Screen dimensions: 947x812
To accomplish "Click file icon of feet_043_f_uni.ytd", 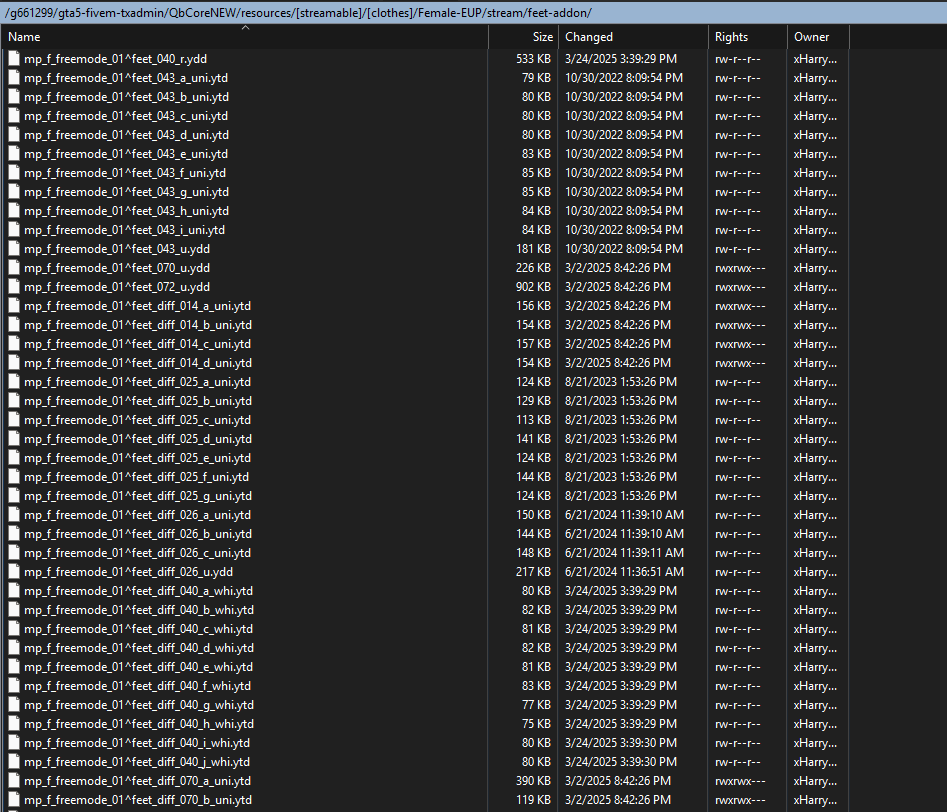I will [14, 173].
